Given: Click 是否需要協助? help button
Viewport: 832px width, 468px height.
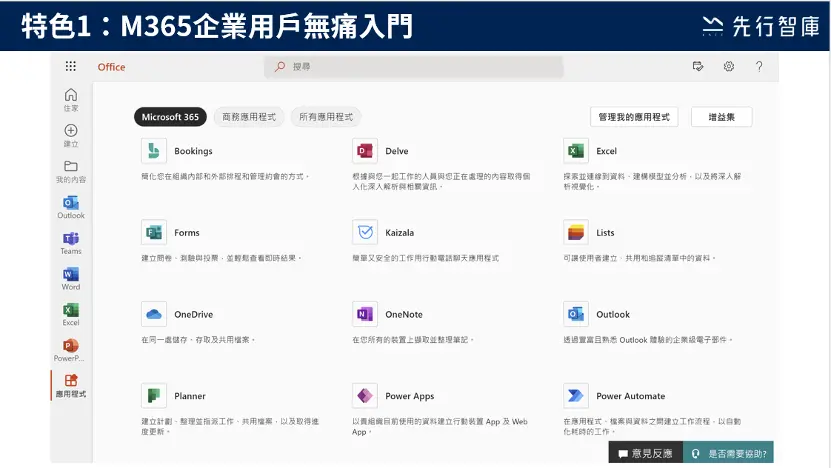Looking at the screenshot, I should click(729, 453).
